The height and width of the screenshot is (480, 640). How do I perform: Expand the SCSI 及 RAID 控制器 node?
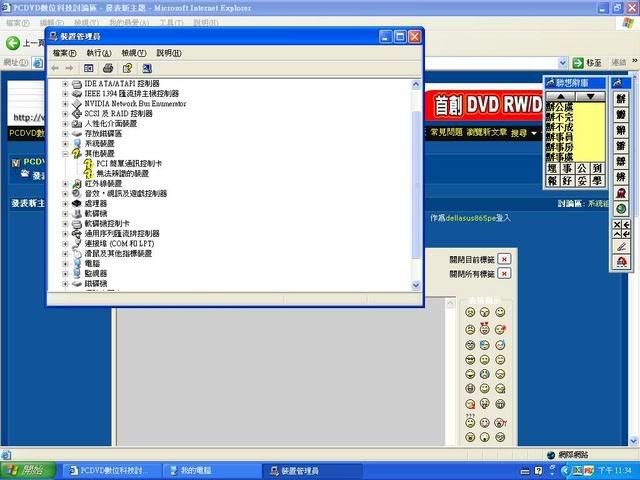point(65,113)
